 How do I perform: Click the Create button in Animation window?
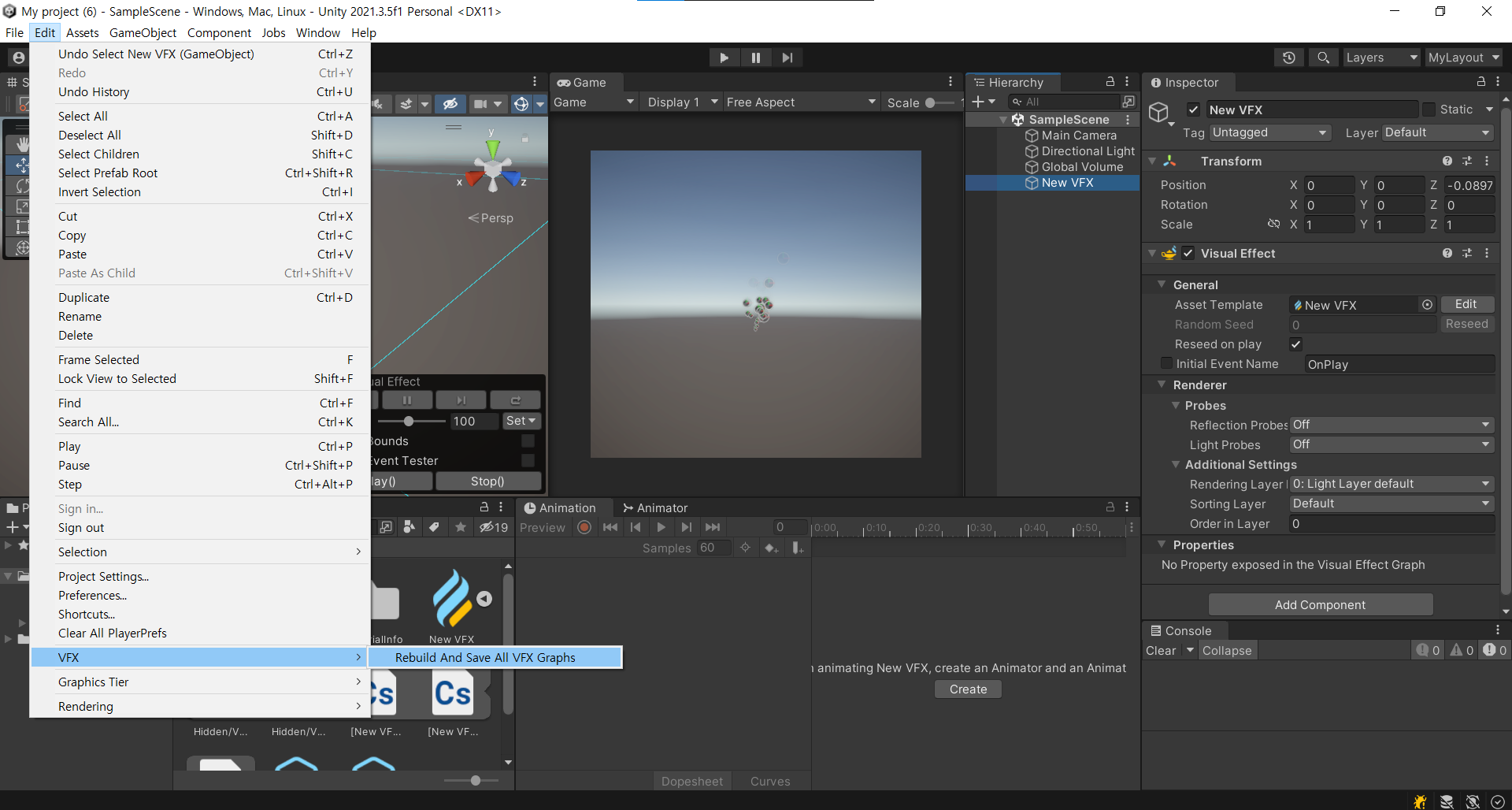click(968, 689)
